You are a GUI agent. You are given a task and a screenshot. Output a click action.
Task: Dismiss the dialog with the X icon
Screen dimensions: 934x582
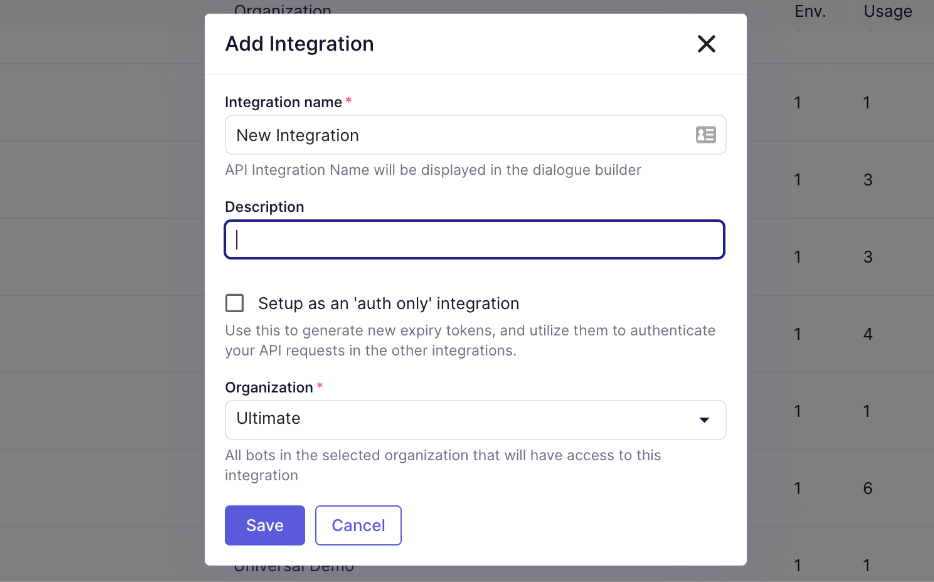pyautogui.click(x=706, y=44)
